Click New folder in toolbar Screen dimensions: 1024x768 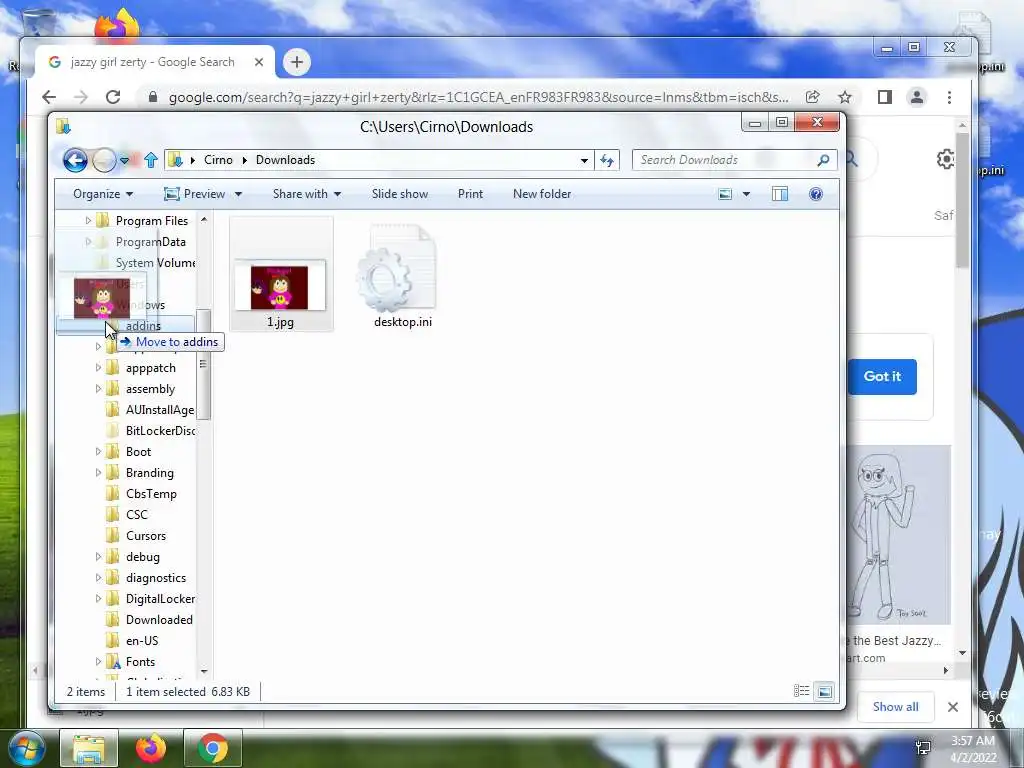(x=542, y=194)
